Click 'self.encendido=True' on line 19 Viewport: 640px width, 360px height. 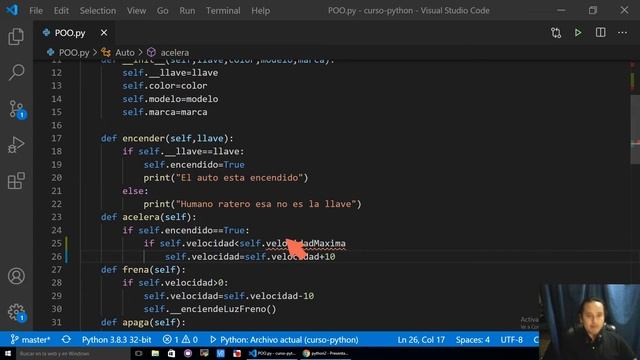pyautogui.click(x=194, y=165)
